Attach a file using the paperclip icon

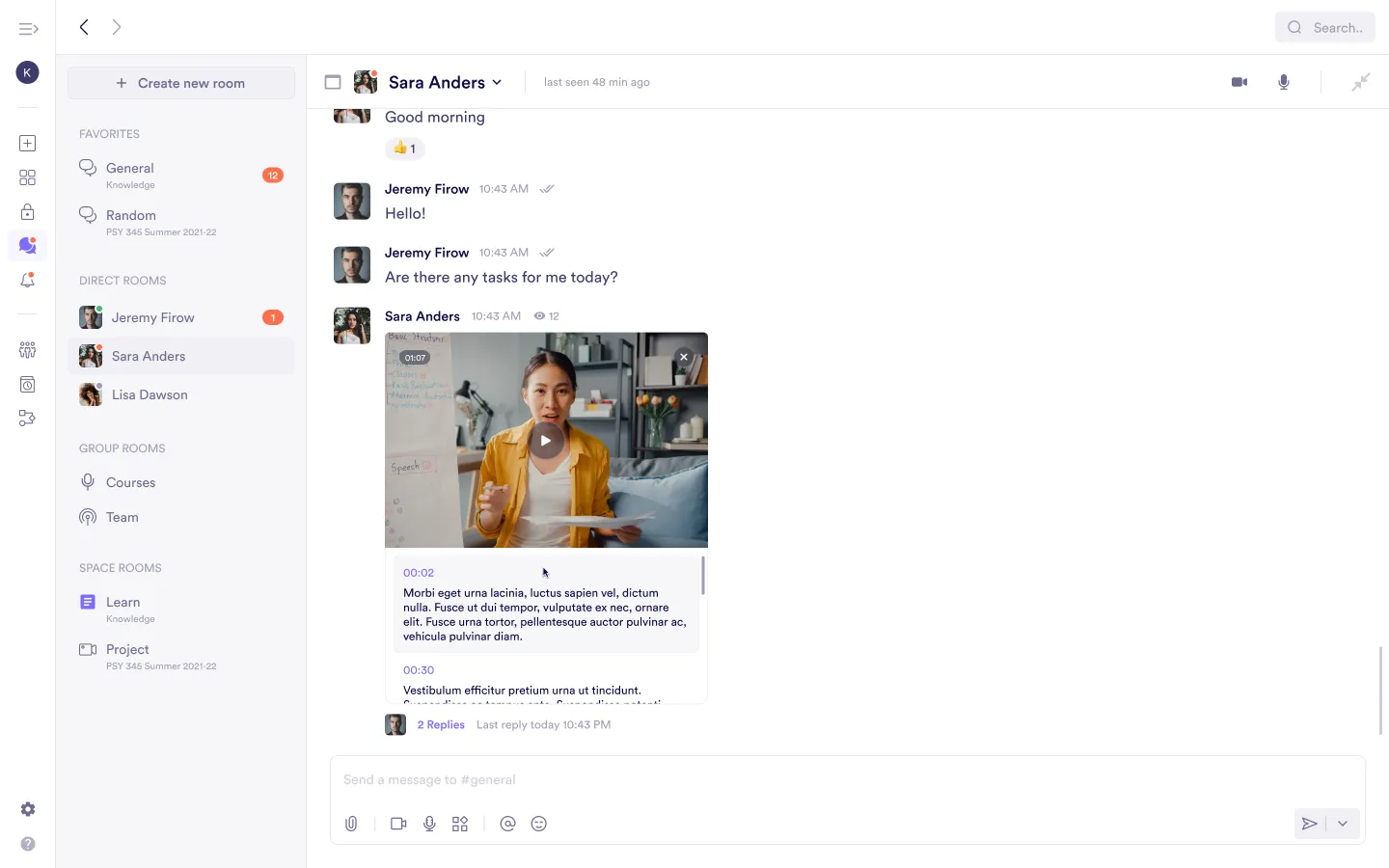tap(351, 824)
